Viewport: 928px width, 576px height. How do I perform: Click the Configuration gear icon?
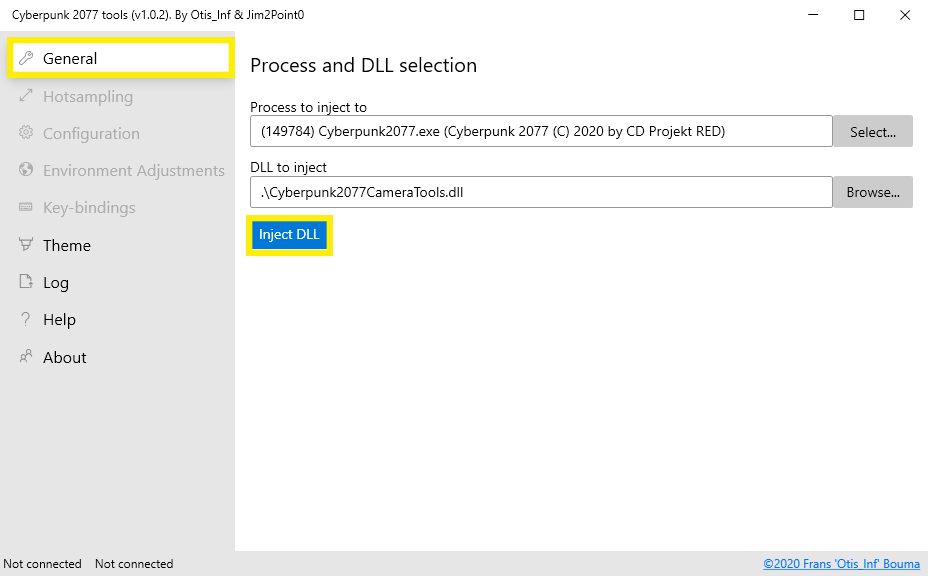(x=26, y=134)
